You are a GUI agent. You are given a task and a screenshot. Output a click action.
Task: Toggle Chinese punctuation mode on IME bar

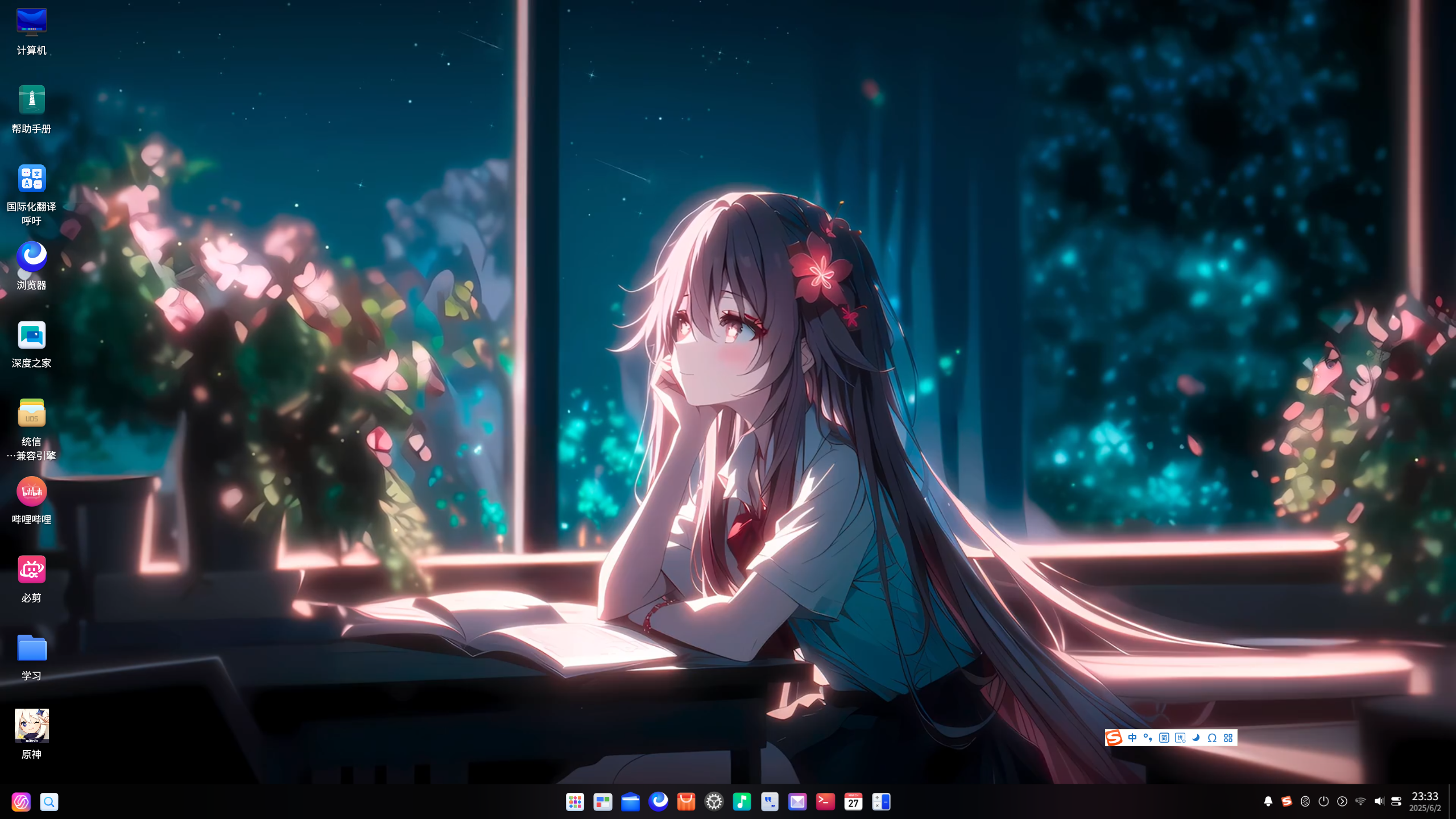pos(1148,738)
